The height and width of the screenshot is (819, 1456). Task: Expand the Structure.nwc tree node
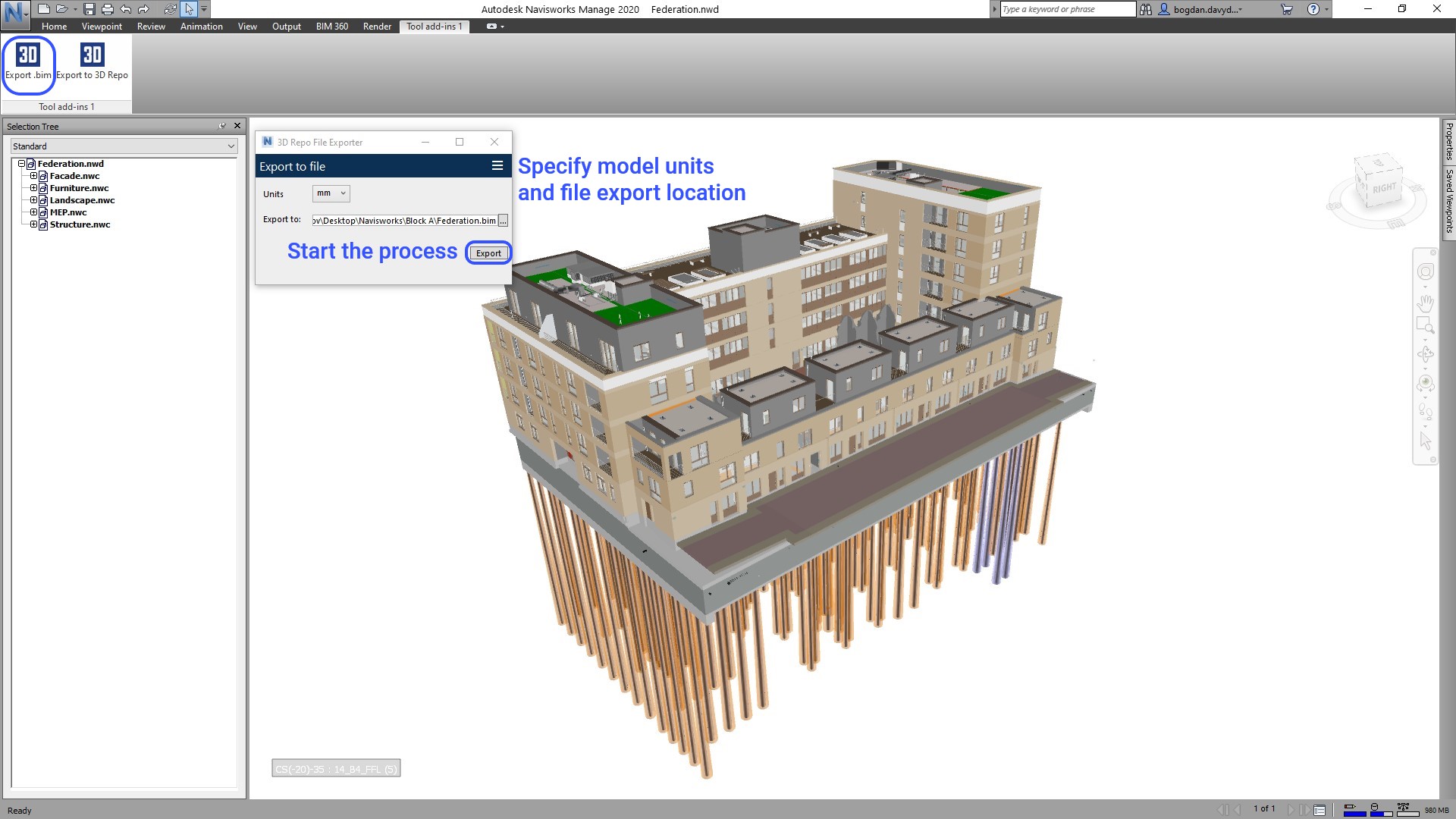coord(33,224)
